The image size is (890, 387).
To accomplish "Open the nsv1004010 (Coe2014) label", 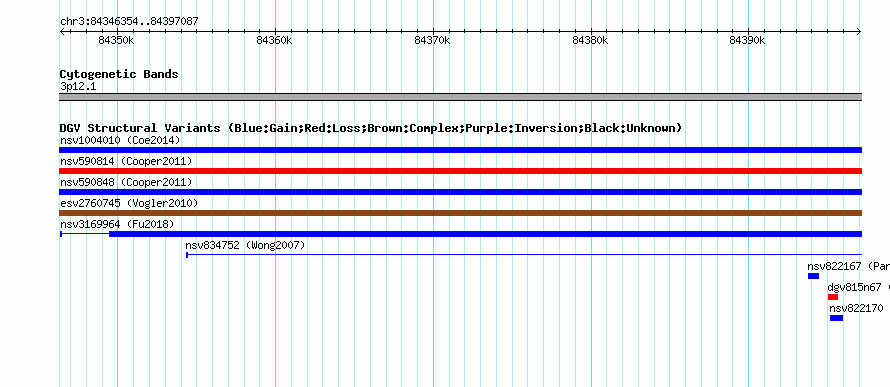I will (120, 140).
